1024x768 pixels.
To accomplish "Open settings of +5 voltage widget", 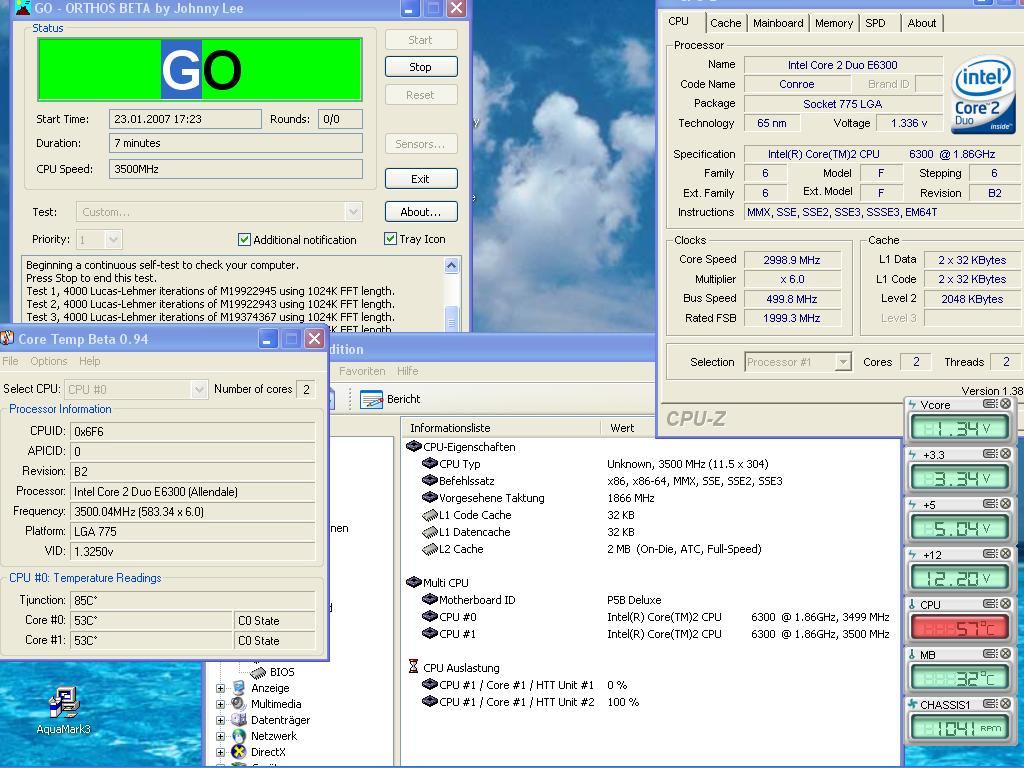I will tap(990, 504).
